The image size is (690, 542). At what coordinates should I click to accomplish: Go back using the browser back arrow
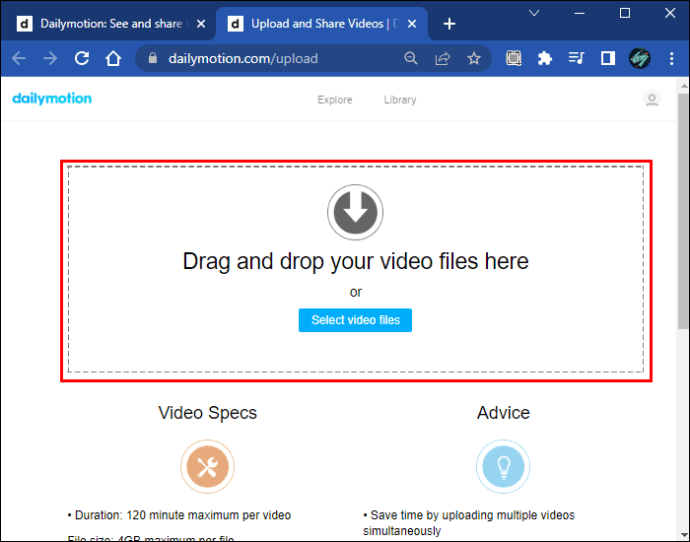coord(19,58)
